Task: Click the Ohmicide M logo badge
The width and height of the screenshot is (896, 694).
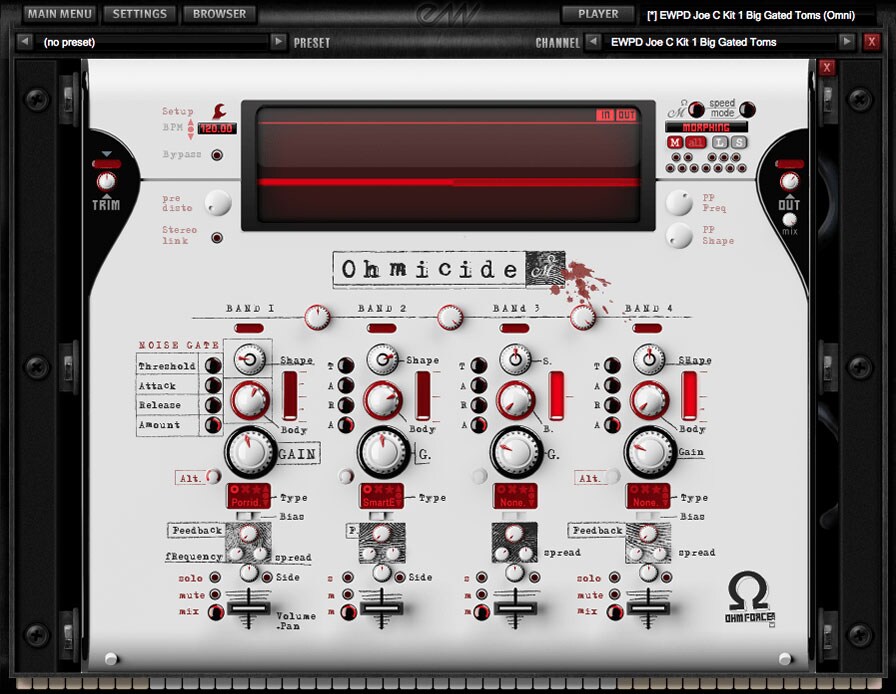Action: point(545,269)
